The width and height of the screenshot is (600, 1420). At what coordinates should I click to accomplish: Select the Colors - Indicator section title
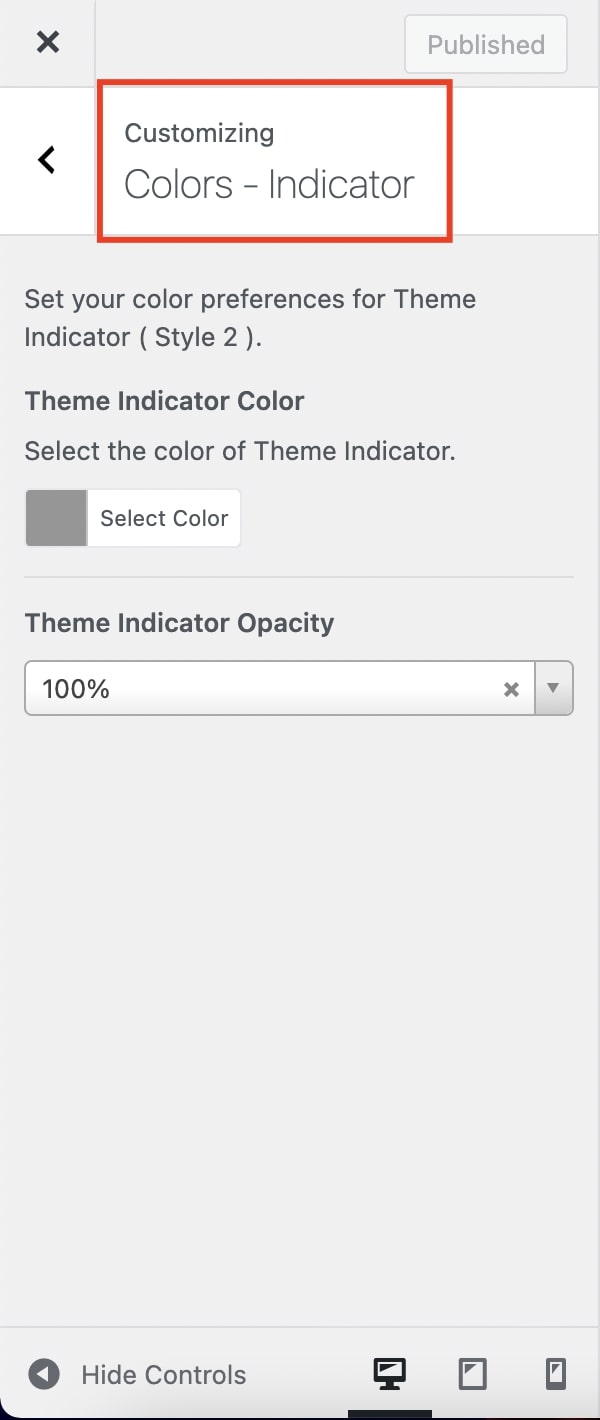[x=269, y=185]
